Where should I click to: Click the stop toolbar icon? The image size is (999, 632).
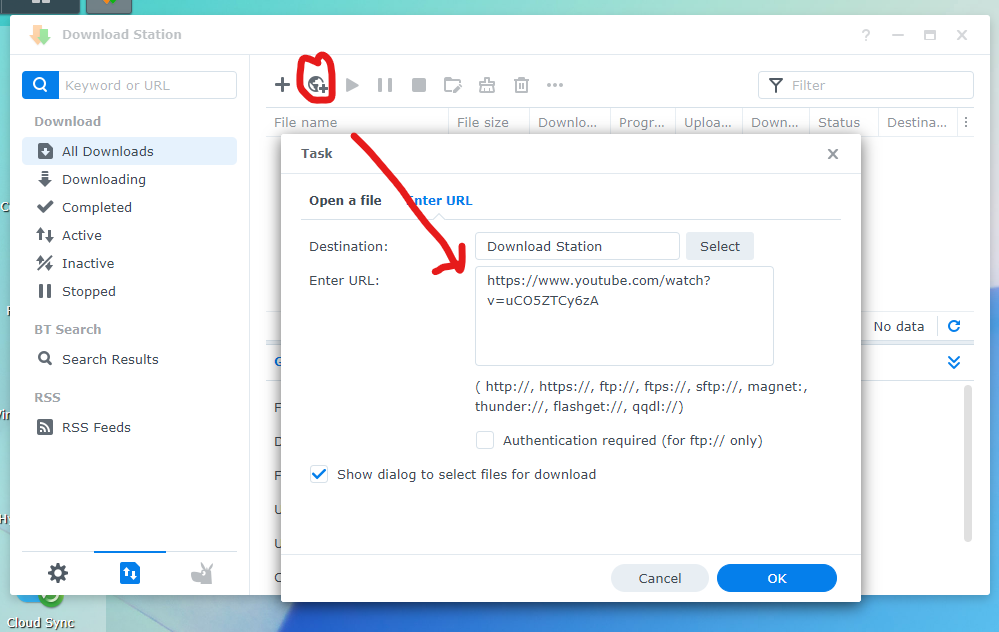pos(419,85)
